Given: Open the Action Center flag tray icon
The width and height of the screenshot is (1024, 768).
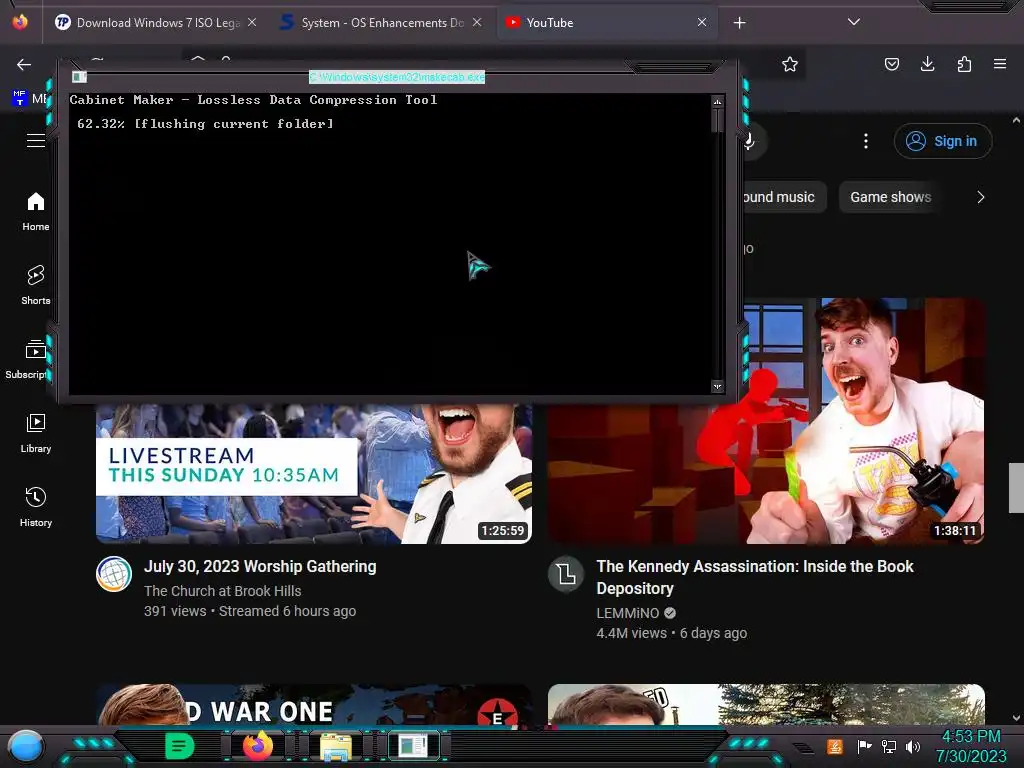Looking at the screenshot, I should click(864, 746).
